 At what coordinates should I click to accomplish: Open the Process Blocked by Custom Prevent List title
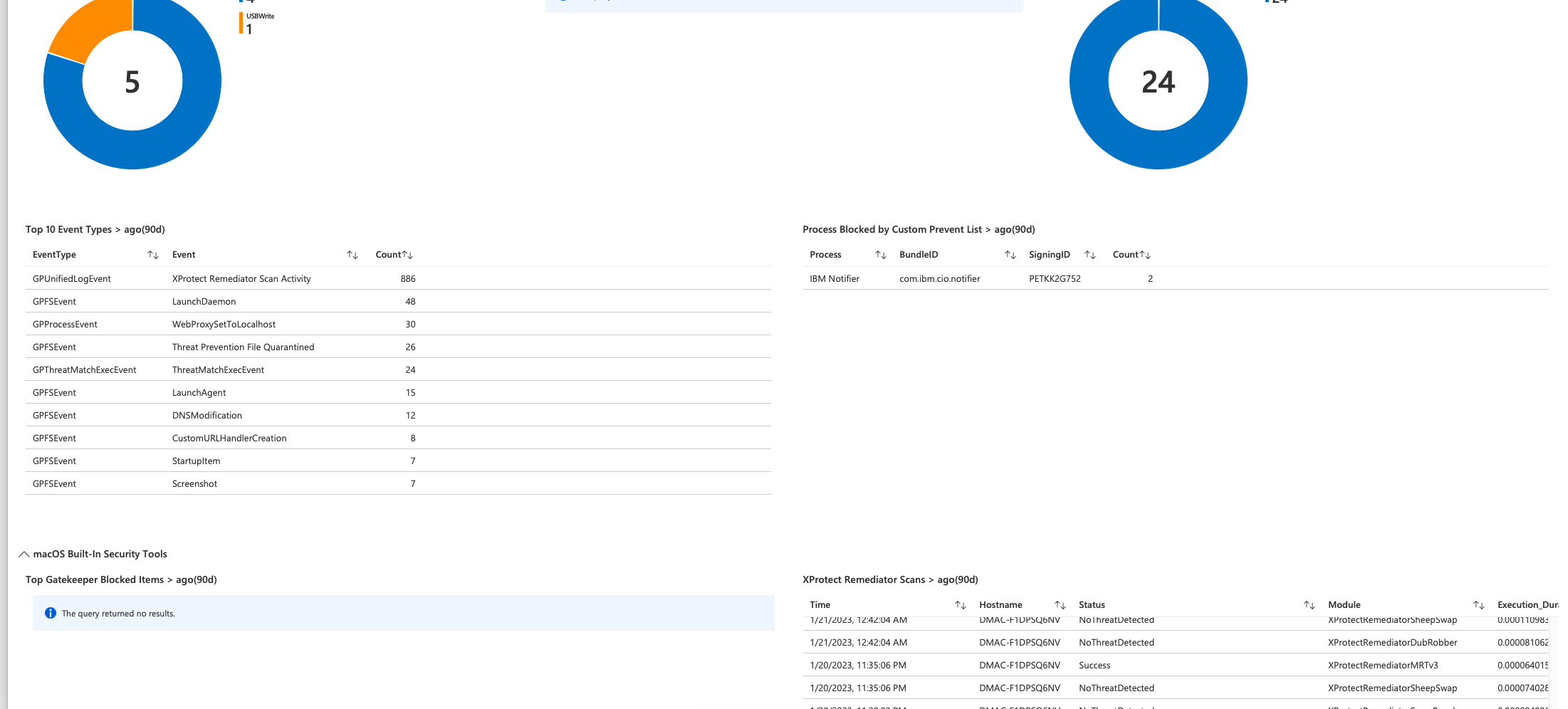click(919, 229)
